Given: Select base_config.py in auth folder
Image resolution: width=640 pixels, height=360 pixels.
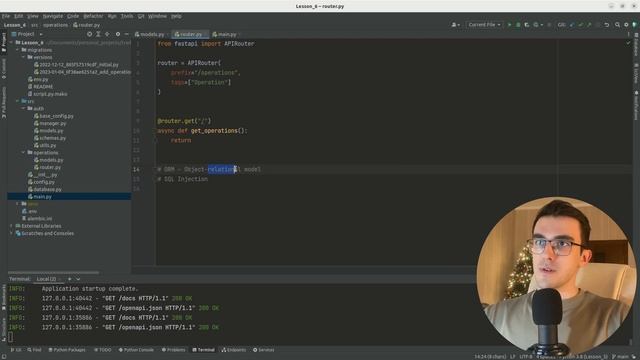Looking at the screenshot, I should click(53, 116).
